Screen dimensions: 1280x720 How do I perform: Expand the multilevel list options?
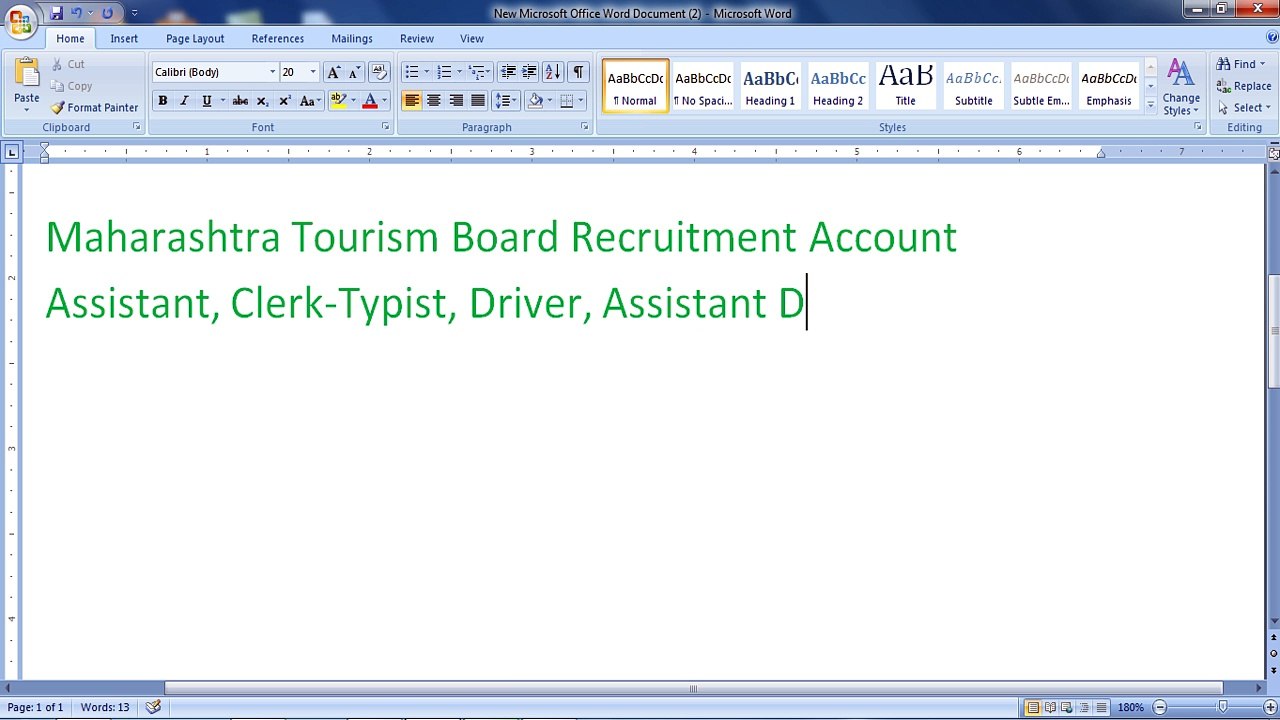478,72
